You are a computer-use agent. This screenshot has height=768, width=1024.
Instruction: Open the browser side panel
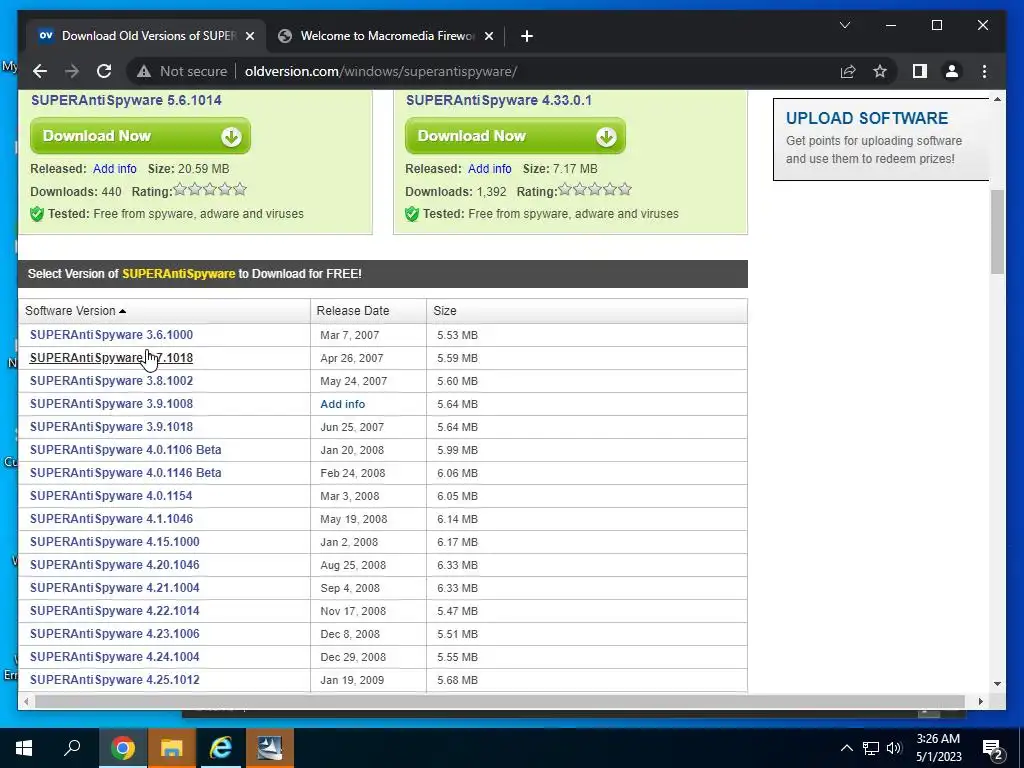pyautogui.click(x=920, y=71)
